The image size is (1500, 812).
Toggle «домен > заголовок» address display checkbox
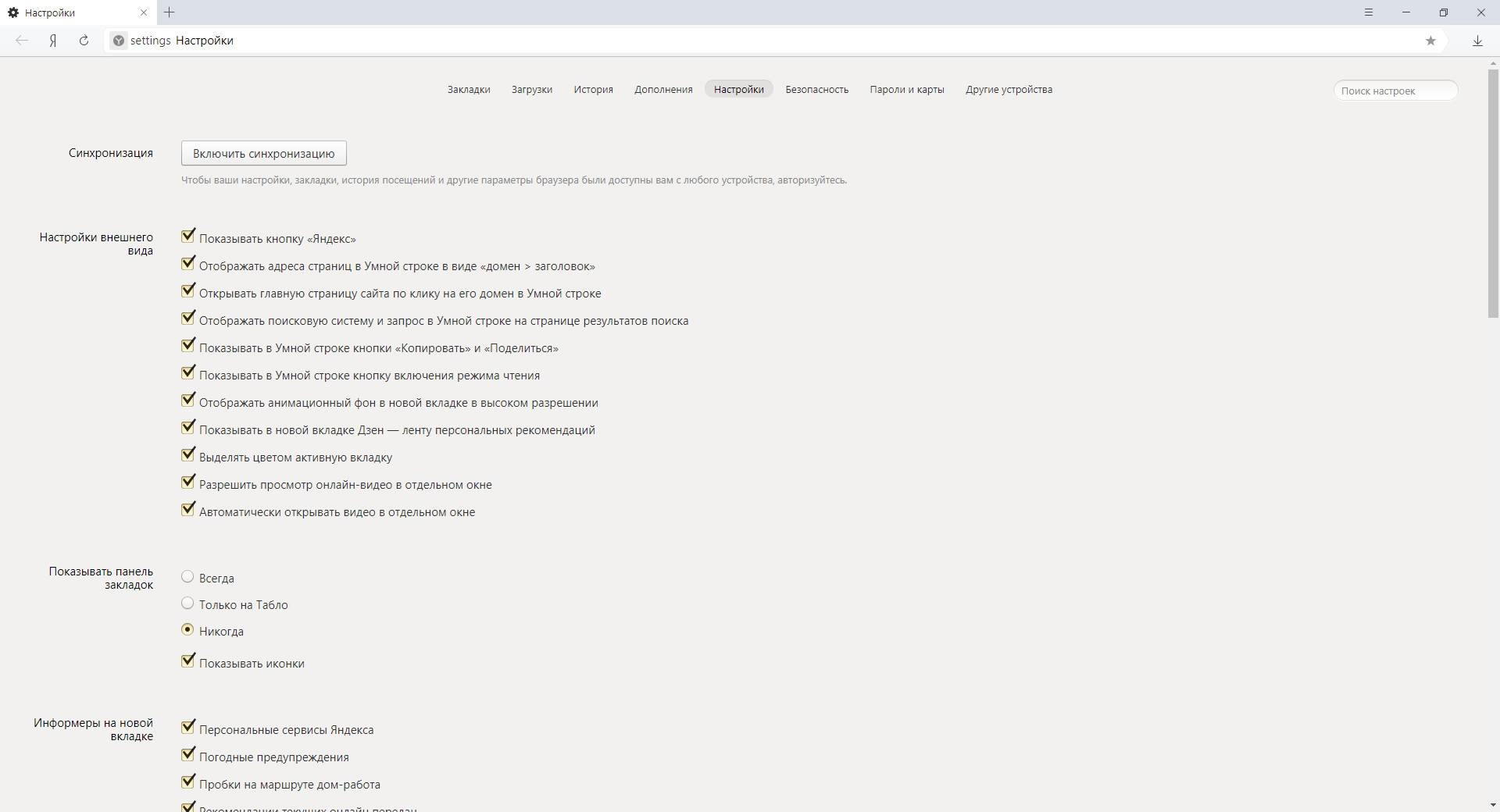click(187, 263)
